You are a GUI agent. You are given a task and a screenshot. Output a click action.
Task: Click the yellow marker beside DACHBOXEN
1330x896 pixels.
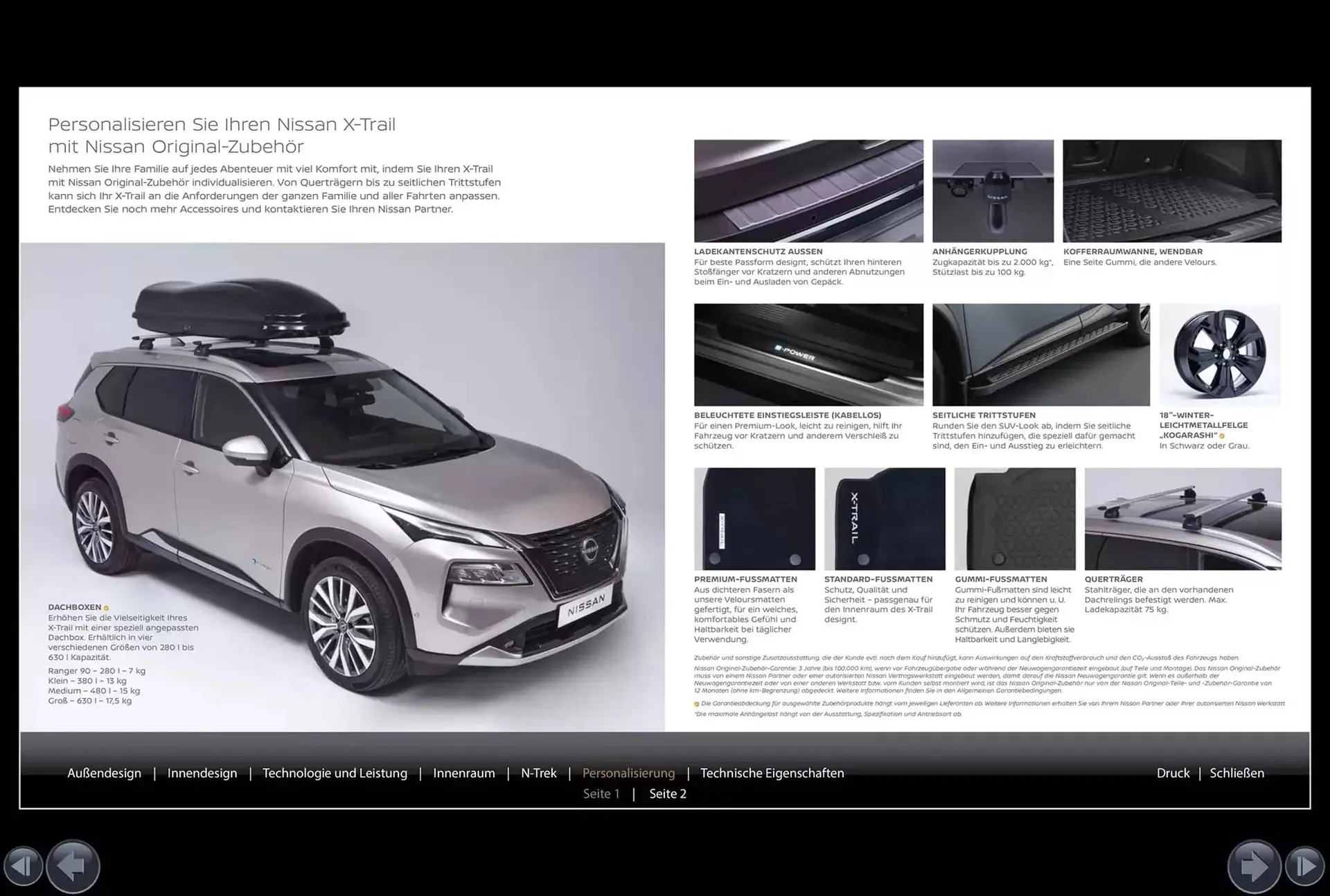click(106, 608)
